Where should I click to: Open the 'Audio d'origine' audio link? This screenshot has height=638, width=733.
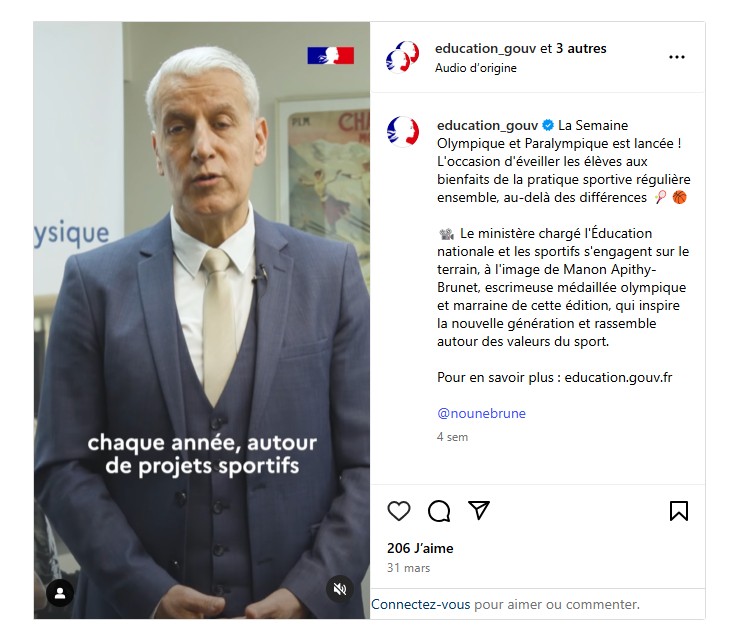click(x=475, y=68)
